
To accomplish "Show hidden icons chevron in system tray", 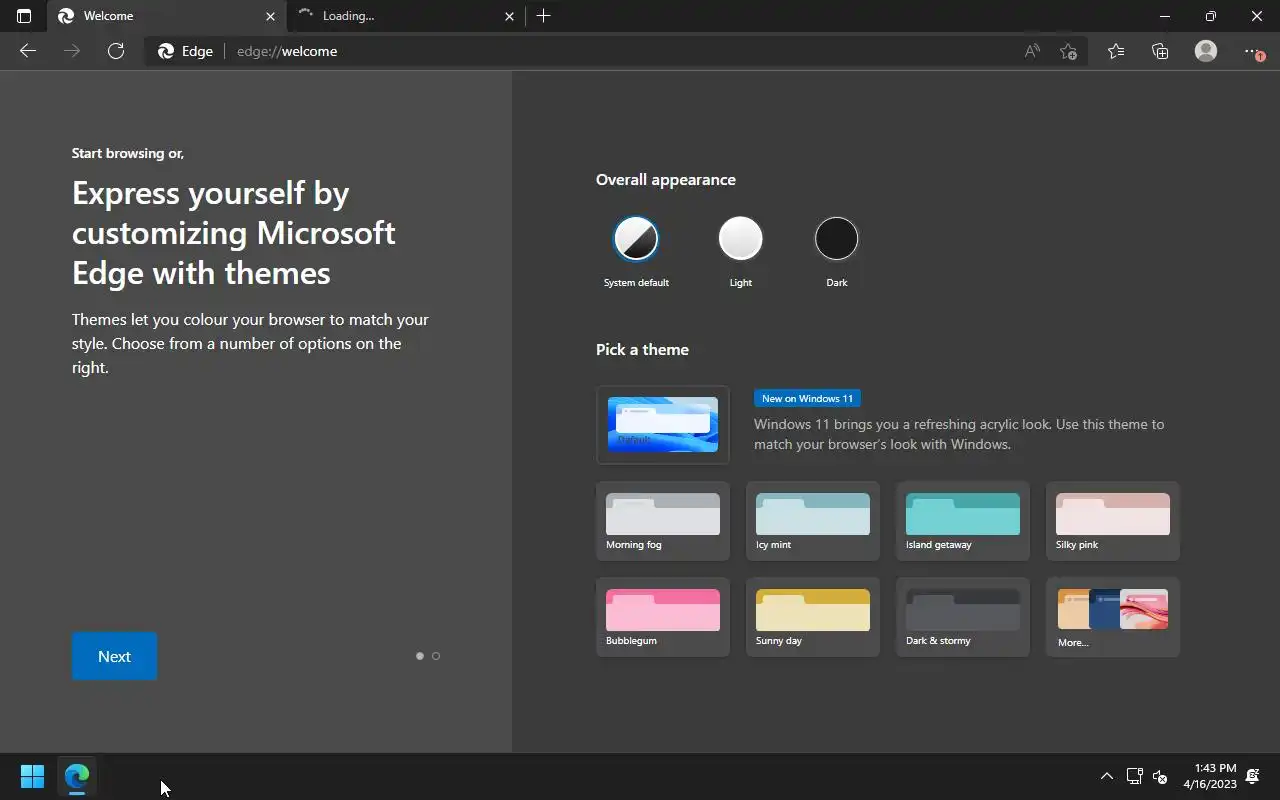I will (x=1106, y=776).
